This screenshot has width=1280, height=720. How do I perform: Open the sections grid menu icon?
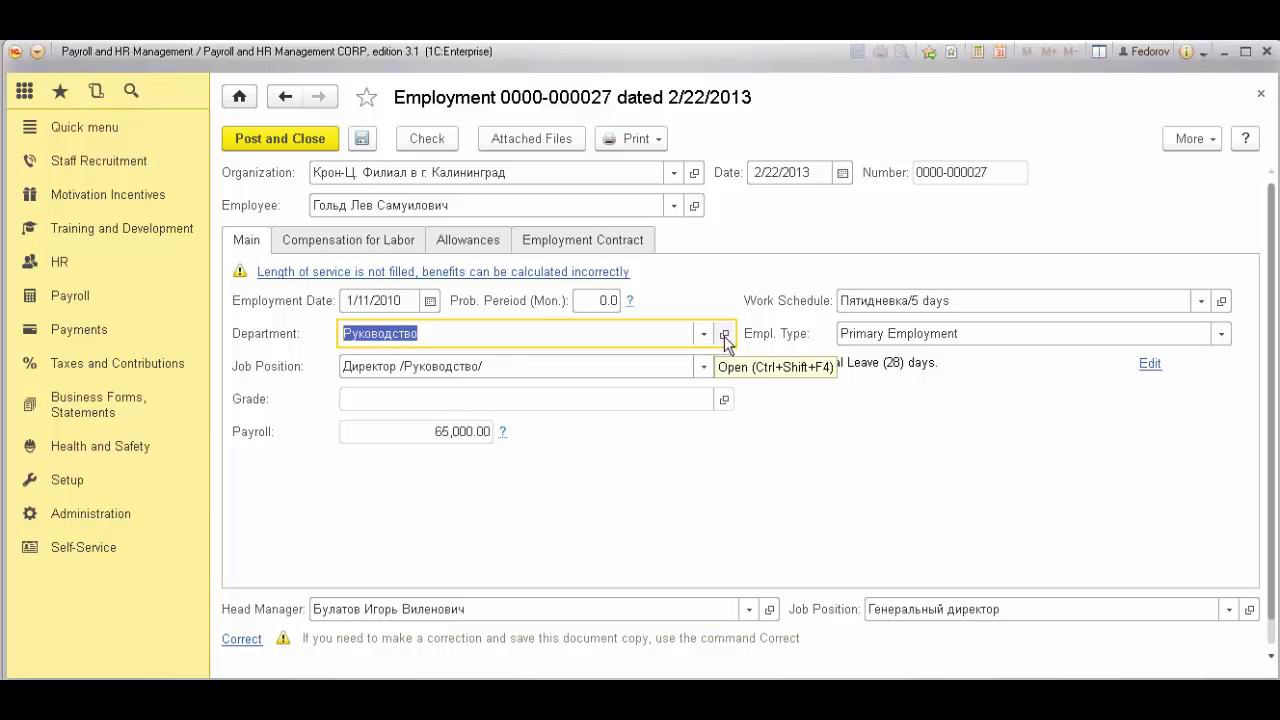point(25,91)
